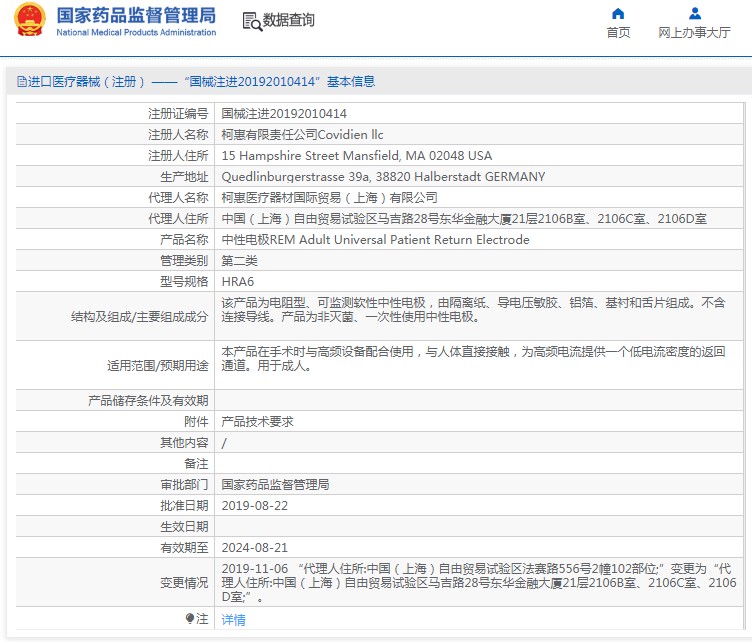Go to 首页 home page text
Image resolution: width=752 pixels, height=642 pixels.
pos(618,32)
